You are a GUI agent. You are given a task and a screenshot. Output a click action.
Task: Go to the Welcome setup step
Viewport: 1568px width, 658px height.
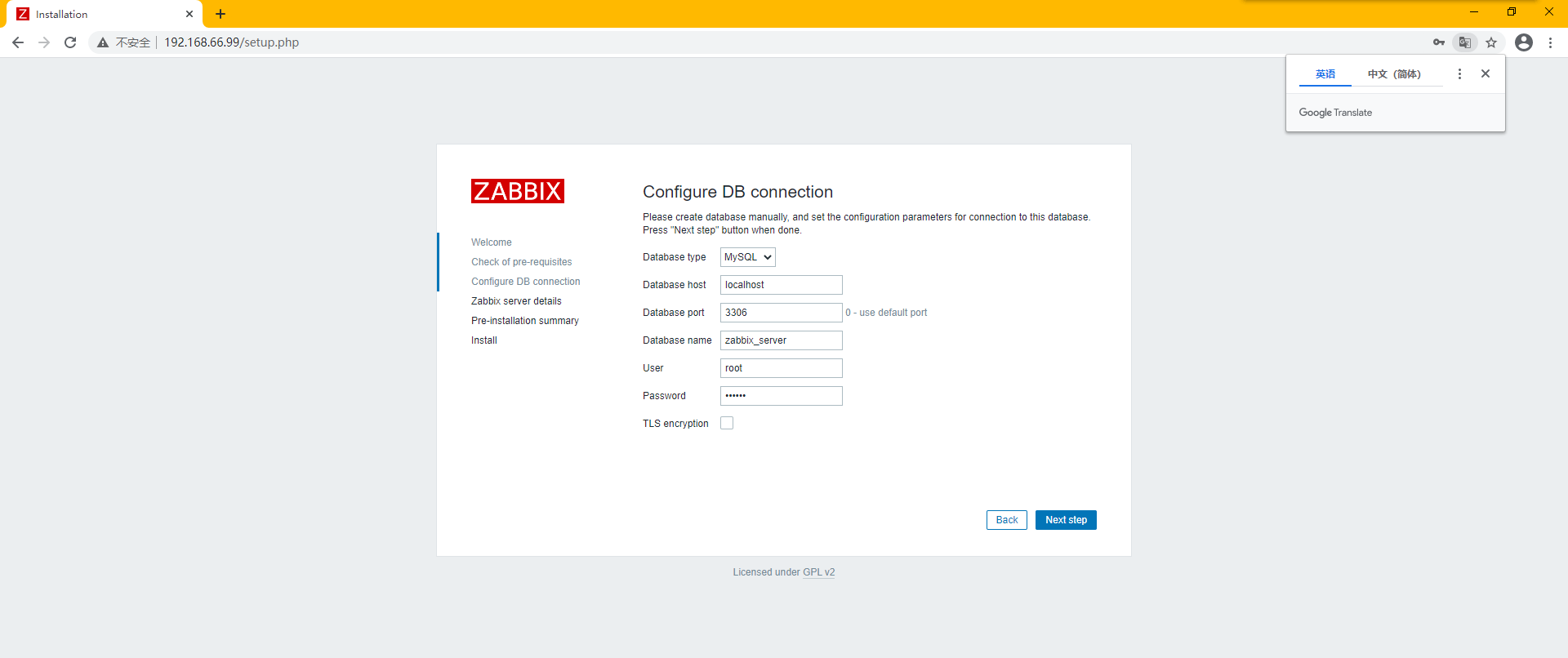492,242
